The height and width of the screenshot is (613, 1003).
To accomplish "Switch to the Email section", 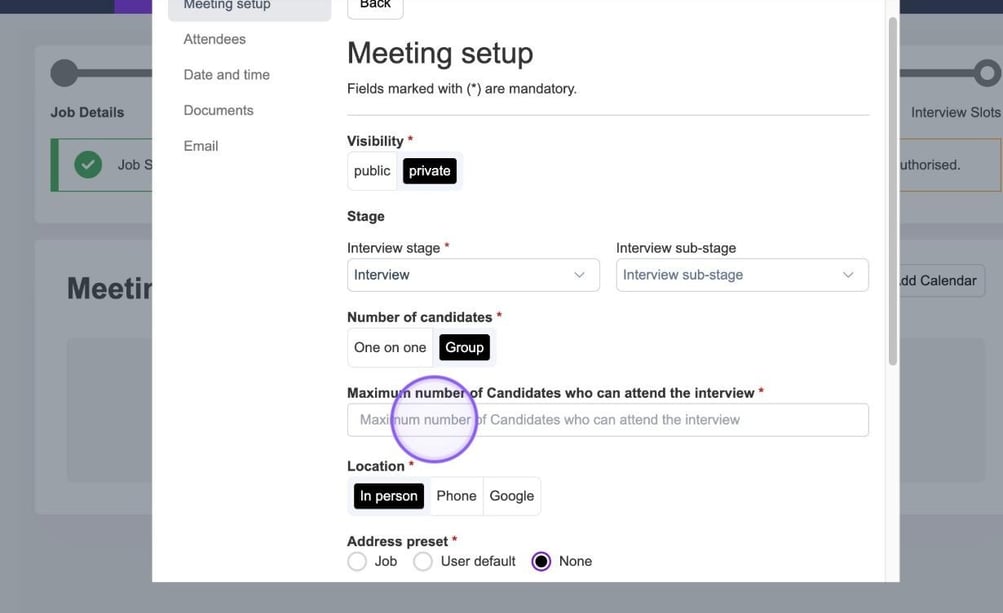I will [200, 146].
